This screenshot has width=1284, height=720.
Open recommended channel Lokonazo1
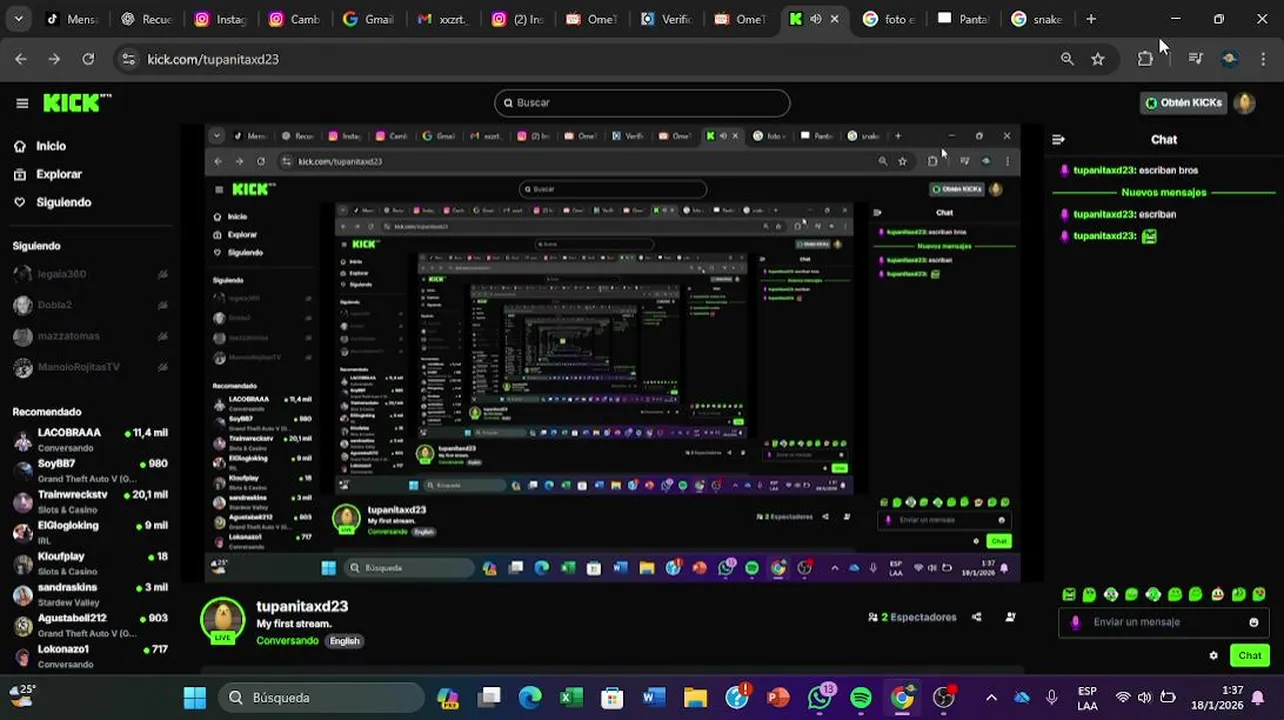pos(90,657)
